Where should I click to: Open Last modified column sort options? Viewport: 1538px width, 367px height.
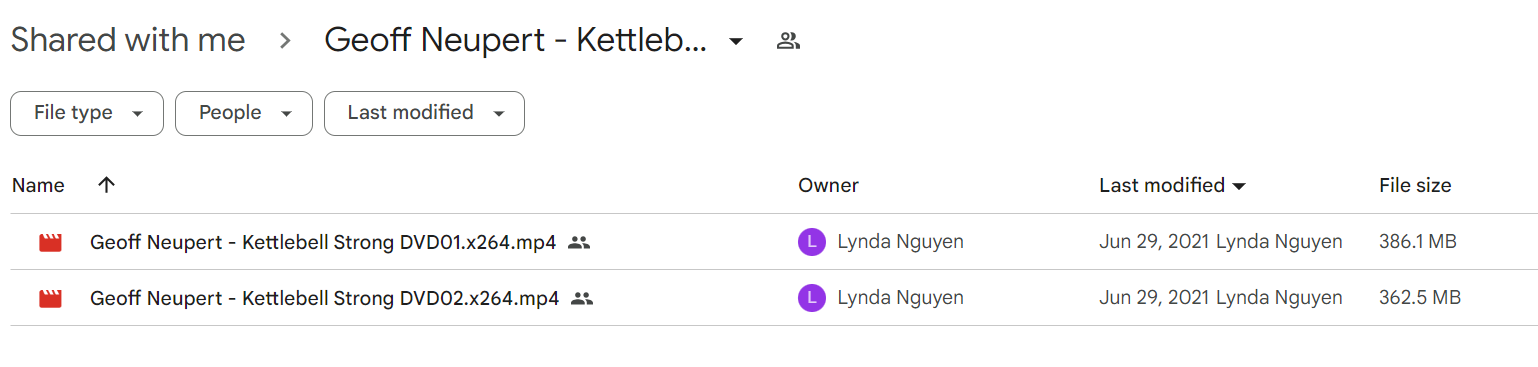pos(1172,185)
